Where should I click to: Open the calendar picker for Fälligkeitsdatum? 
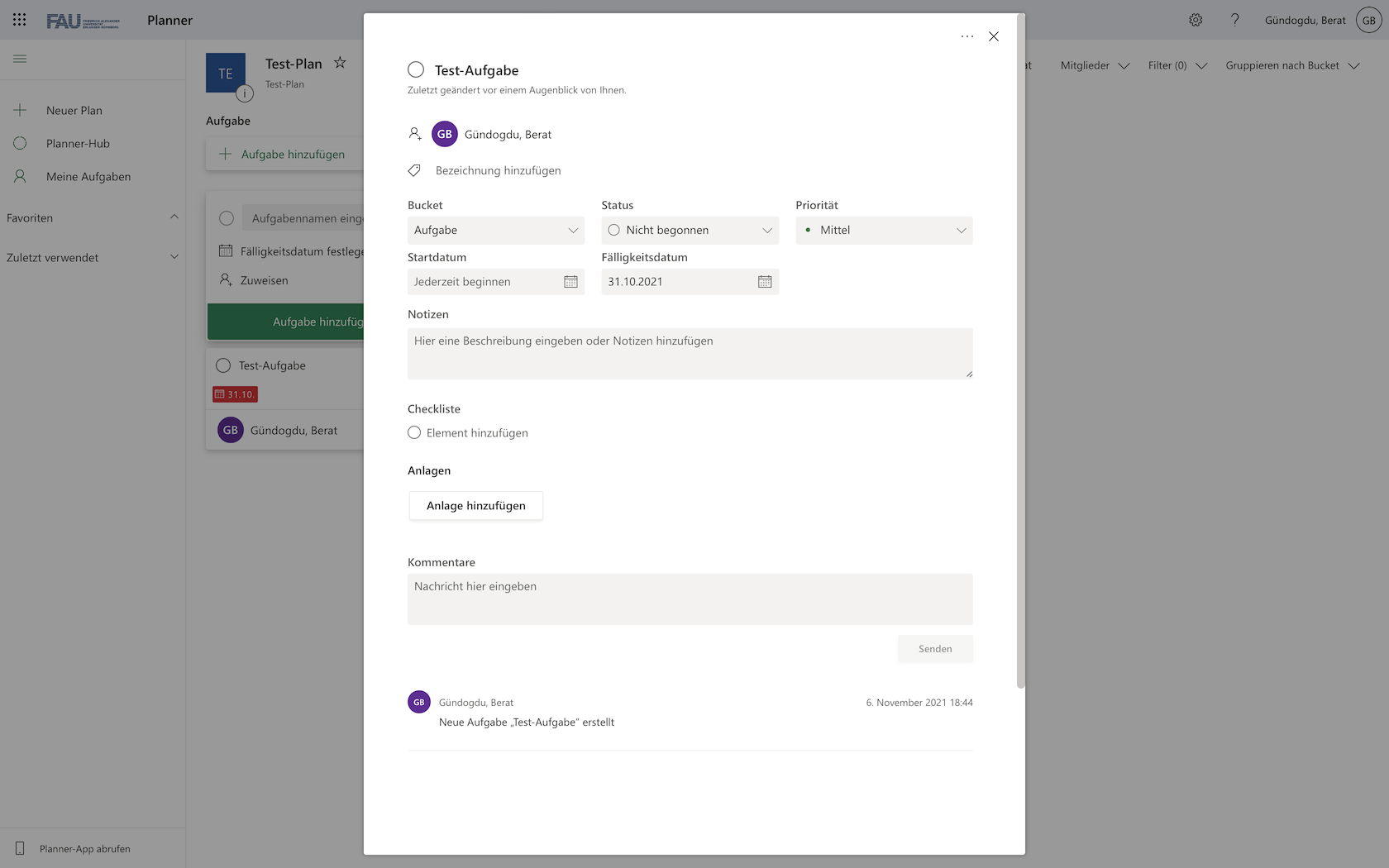(765, 281)
